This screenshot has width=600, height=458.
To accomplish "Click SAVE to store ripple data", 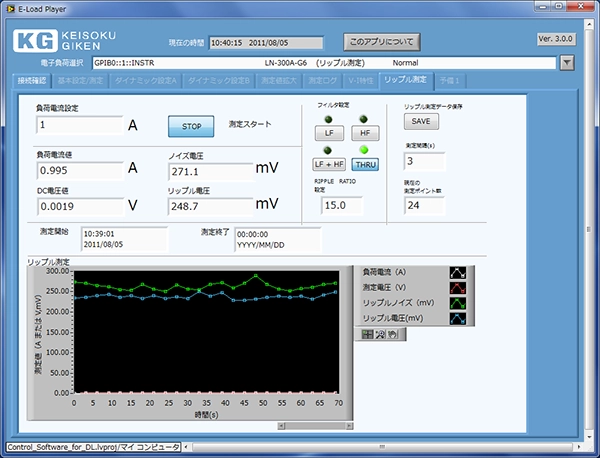I will point(421,121).
